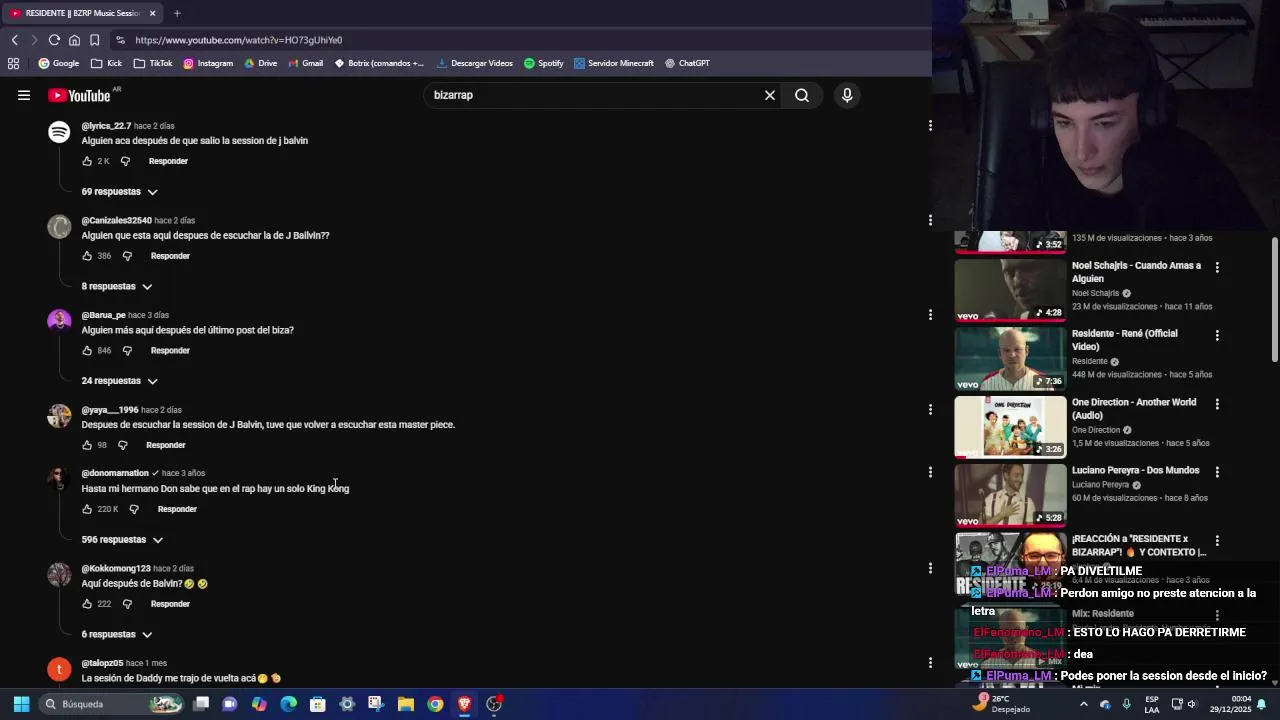The height and width of the screenshot is (720, 1280).
Task: Open options menu for @lyrics_22.7 comment
Action: click(x=930, y=126)
